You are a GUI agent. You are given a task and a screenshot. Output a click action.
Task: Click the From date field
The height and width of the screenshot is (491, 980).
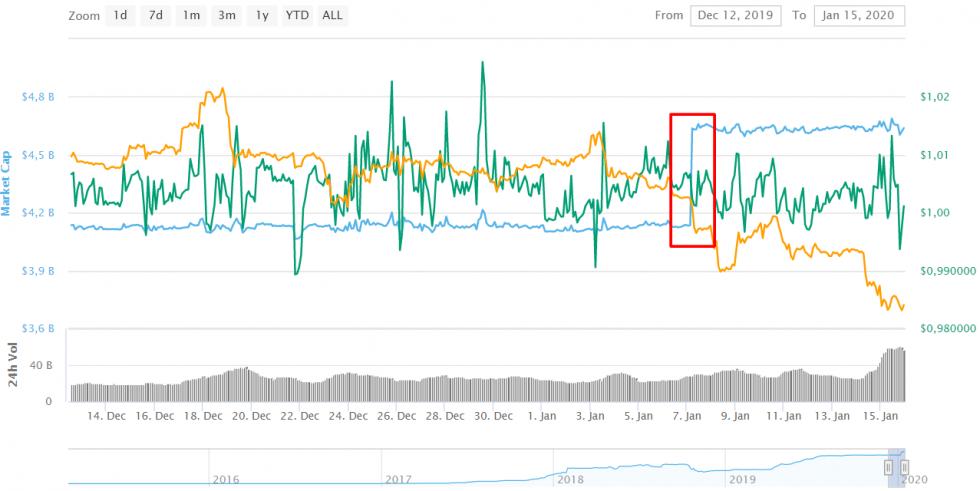[734, 15]
